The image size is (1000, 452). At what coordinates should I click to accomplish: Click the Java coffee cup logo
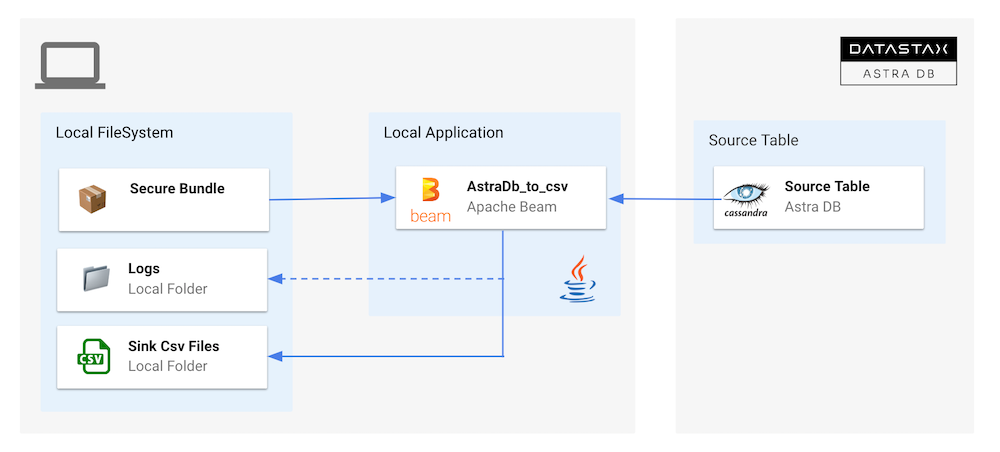578,279
